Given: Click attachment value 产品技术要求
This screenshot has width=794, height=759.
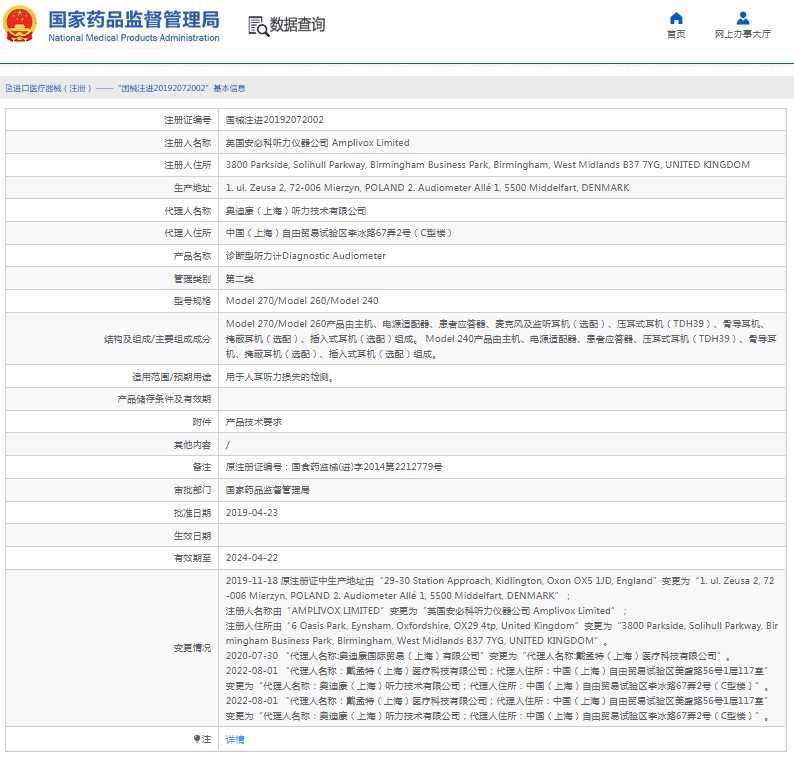Looking at the screenshot, I should click(x=254, y=422).
